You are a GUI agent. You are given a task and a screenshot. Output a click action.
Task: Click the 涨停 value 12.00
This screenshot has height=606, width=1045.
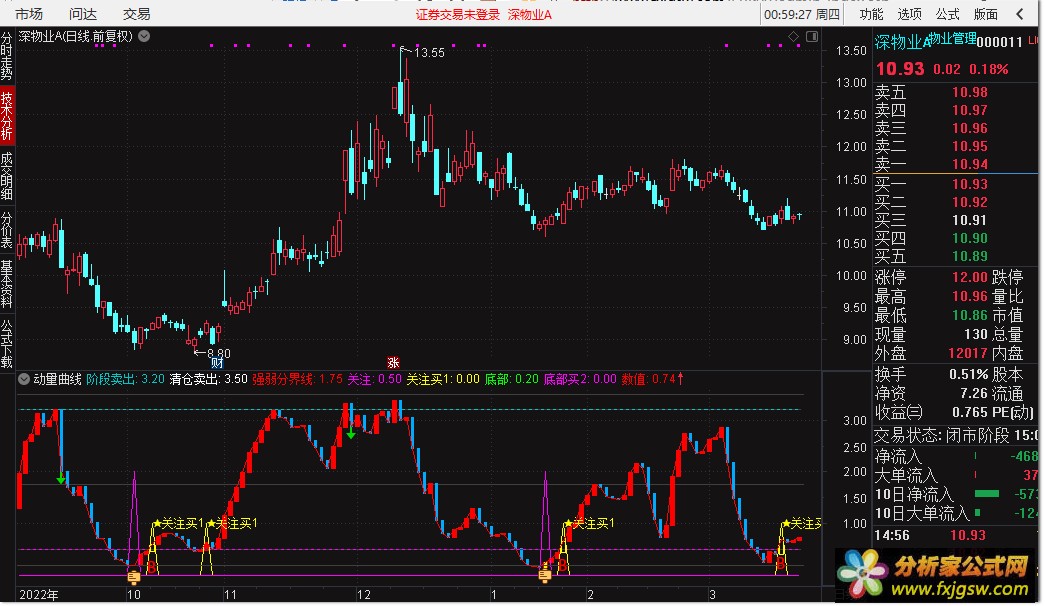(970, 277)
